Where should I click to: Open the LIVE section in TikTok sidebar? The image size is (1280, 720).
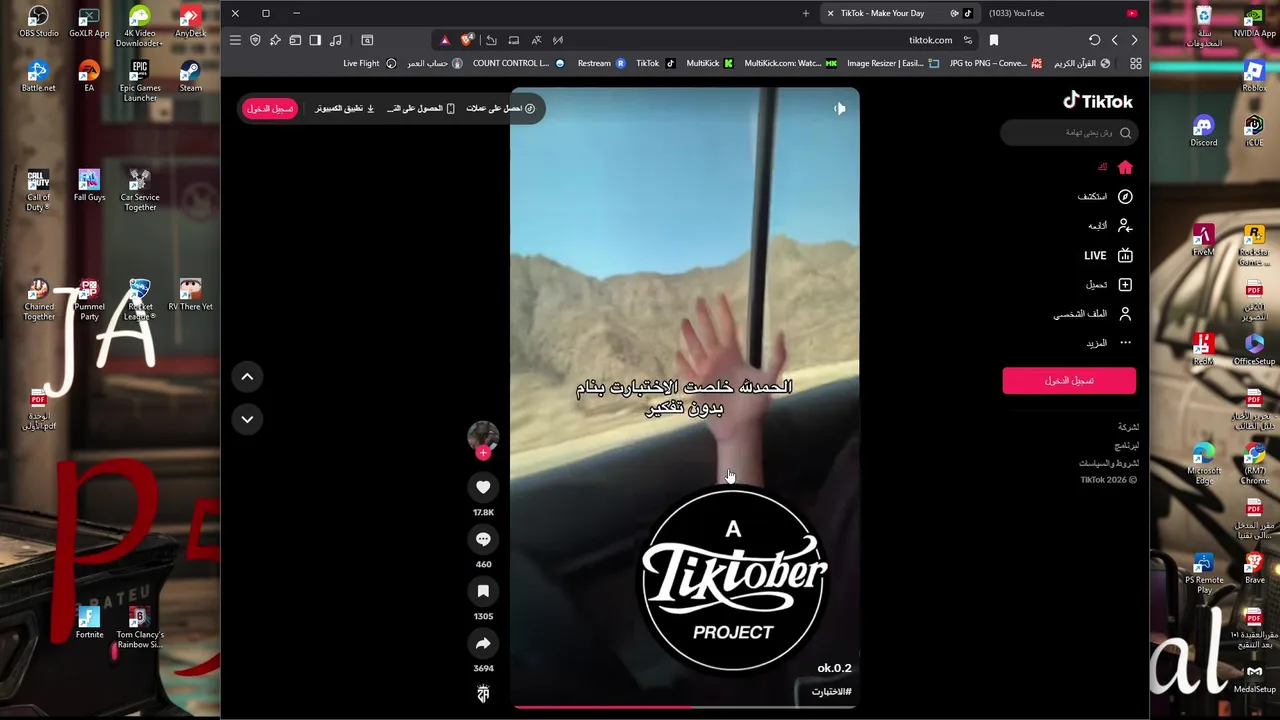tap(1108, 256)
